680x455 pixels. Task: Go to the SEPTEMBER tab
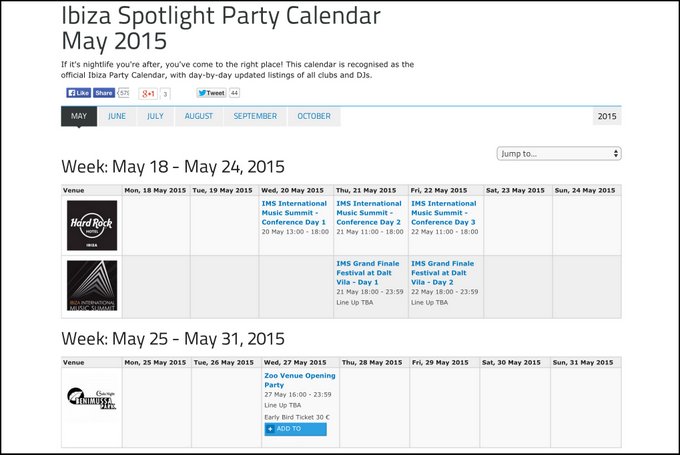click(x=255, y=116)
